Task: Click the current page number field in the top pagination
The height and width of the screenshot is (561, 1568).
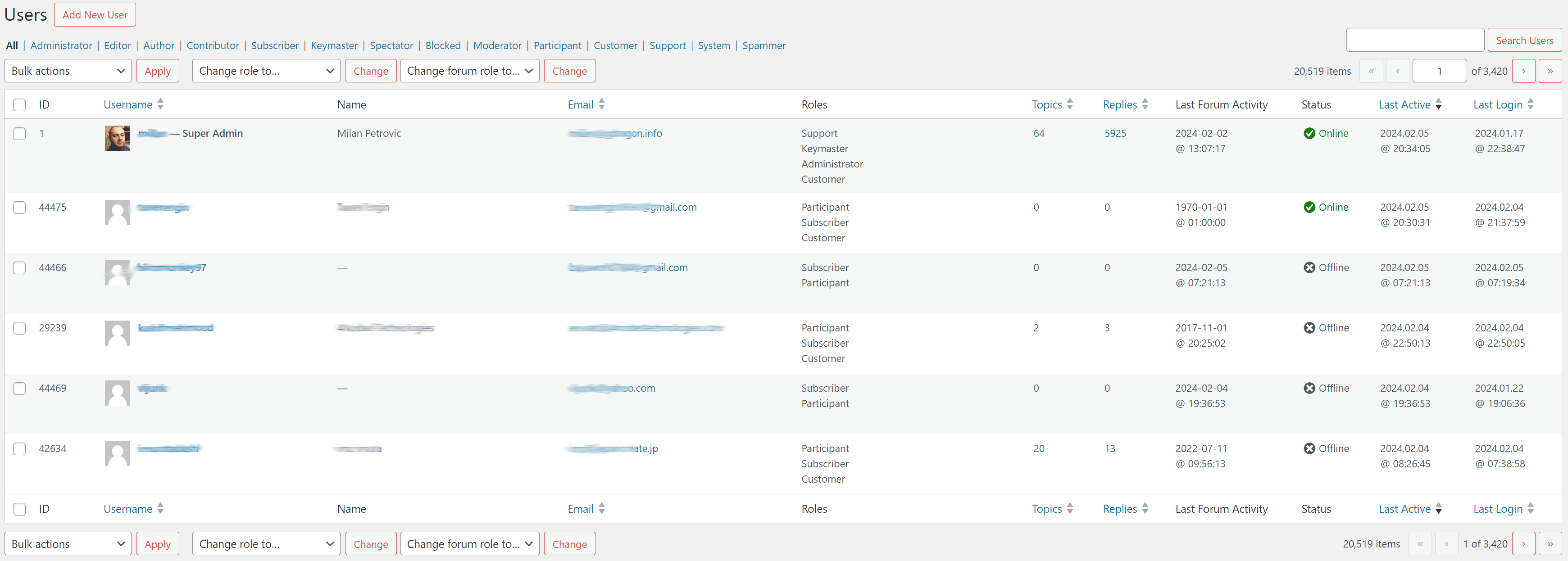Action: coord(1439,71)
